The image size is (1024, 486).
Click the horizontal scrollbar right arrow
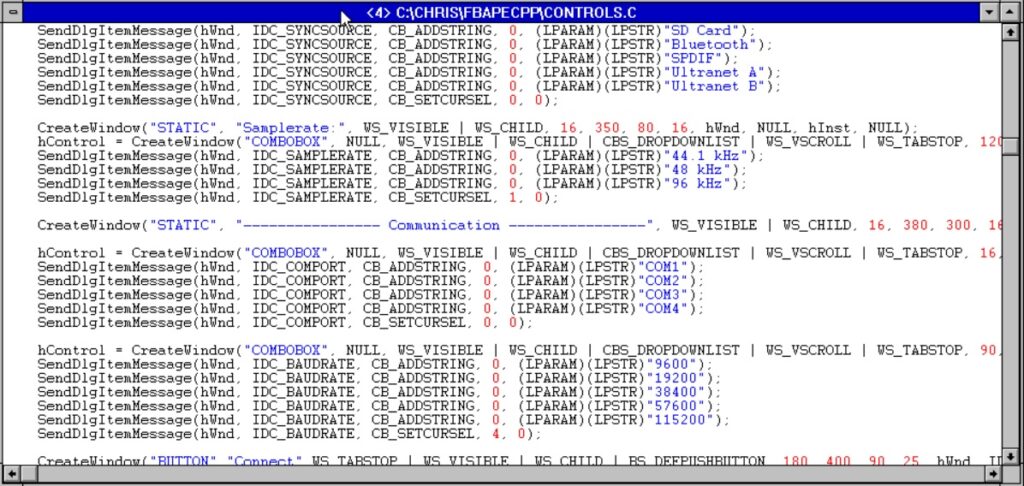click(992, 475)
